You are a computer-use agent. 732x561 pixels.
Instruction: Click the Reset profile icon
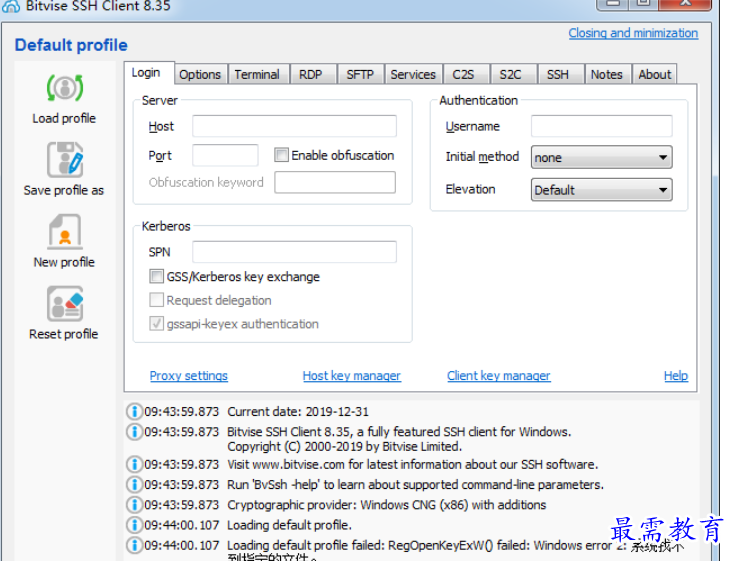(x=65, y=303)
